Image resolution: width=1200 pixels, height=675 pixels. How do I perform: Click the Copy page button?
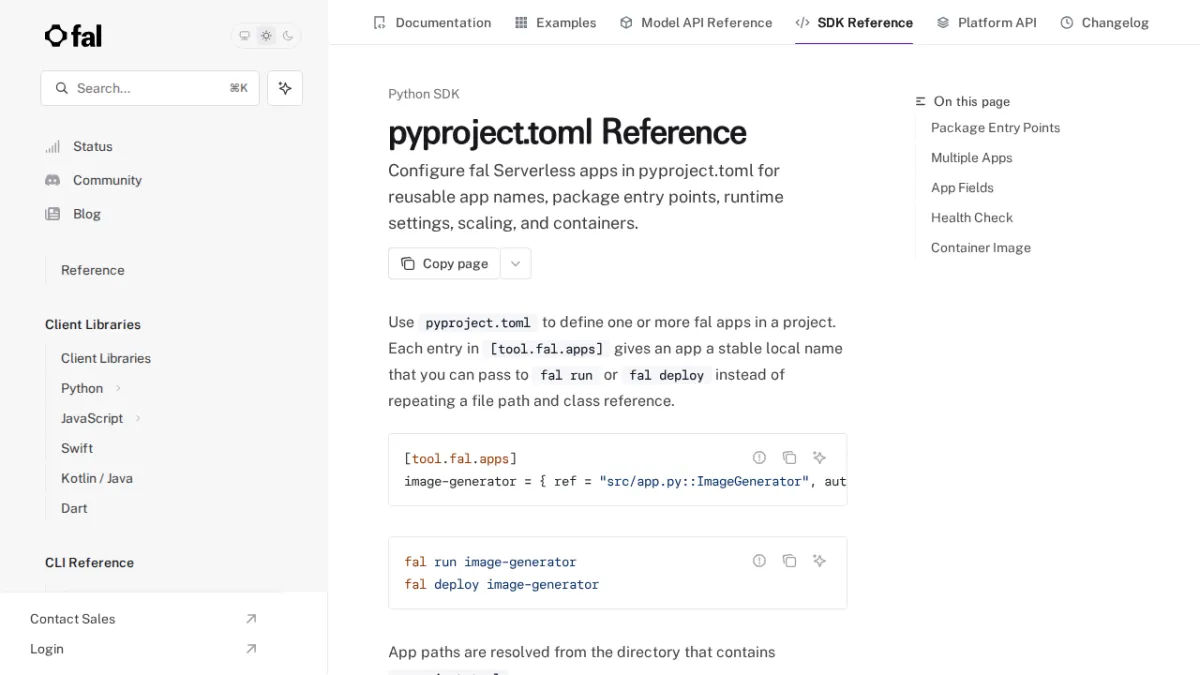(444, 263)
